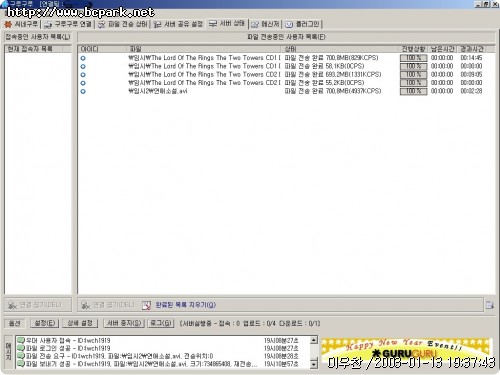
Task: Stop the server with 서버 중지(S)
Action: point(124,323)
